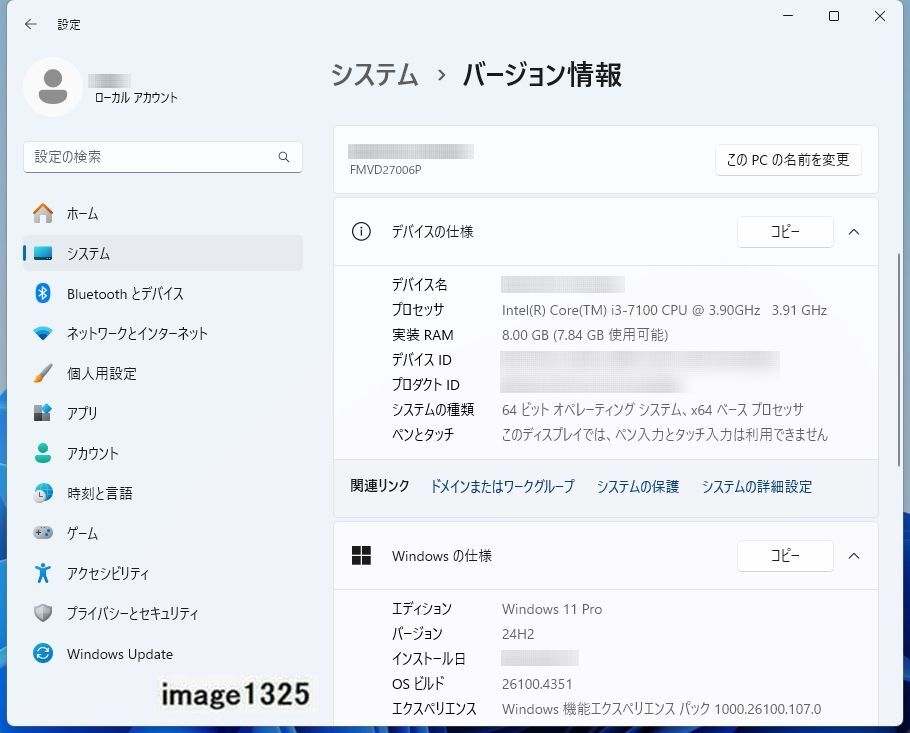The image size is (910, 733).
Task: Click the Windows Update sync icon
Action: pos(43,653)
